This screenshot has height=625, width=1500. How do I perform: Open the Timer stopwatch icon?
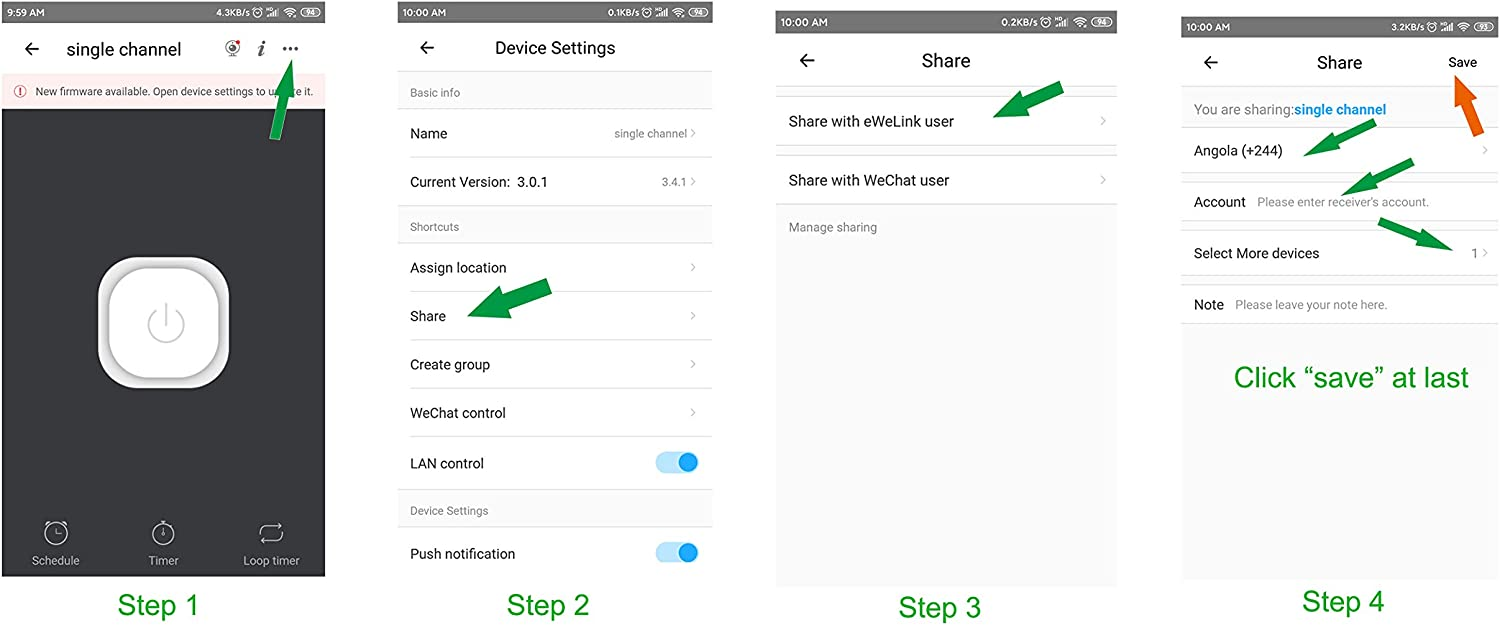pos(163,533)
